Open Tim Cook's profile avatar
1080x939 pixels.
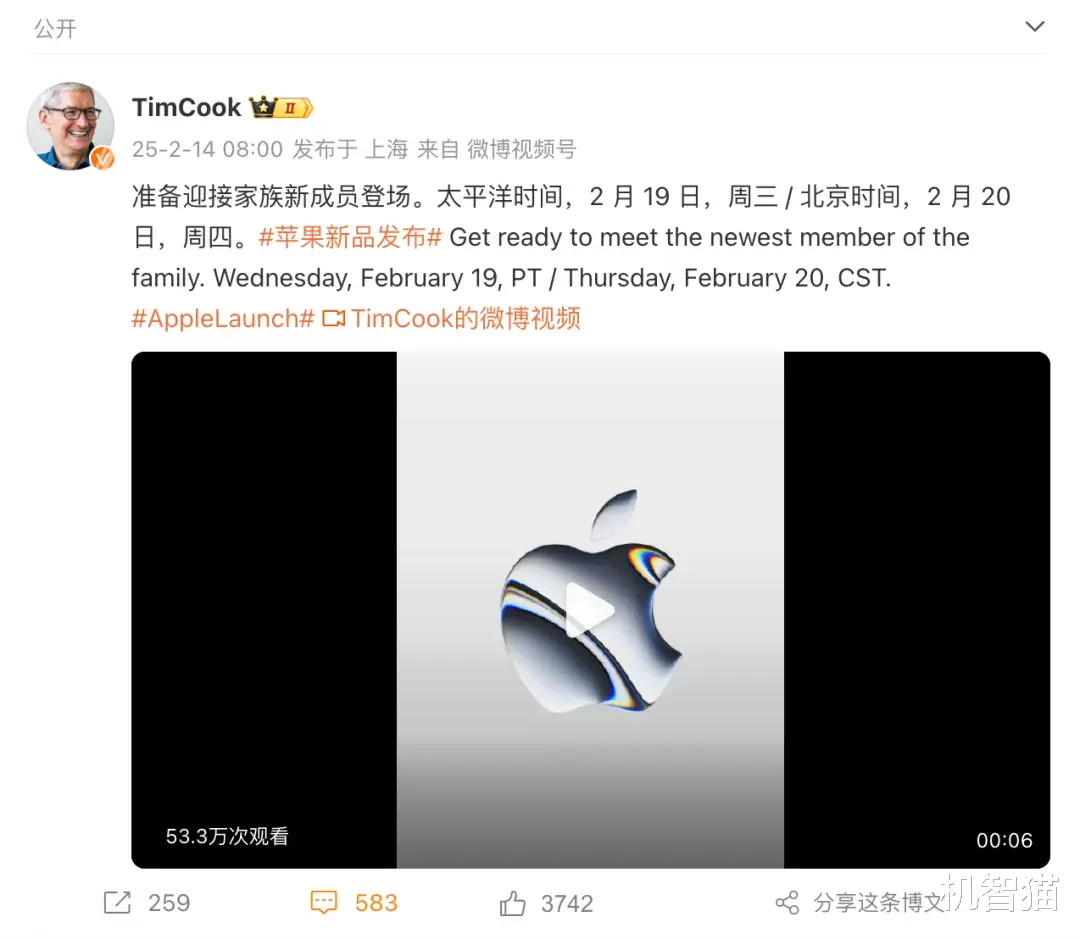[70, 126]
